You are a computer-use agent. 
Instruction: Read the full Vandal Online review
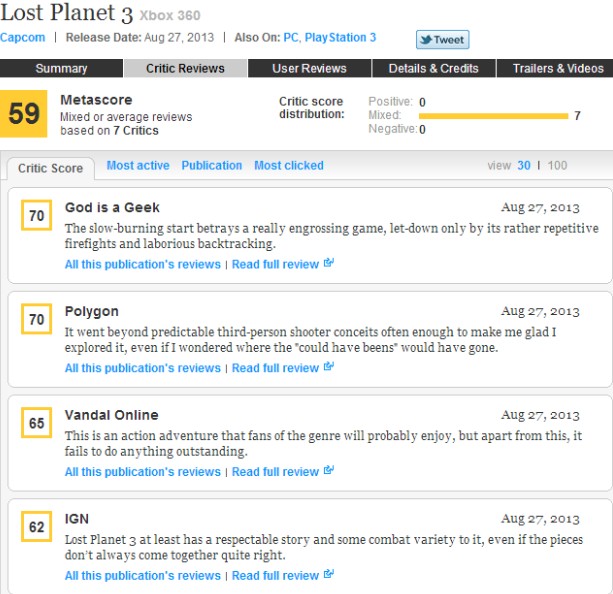pyautogui.click(x=275, y=472)
